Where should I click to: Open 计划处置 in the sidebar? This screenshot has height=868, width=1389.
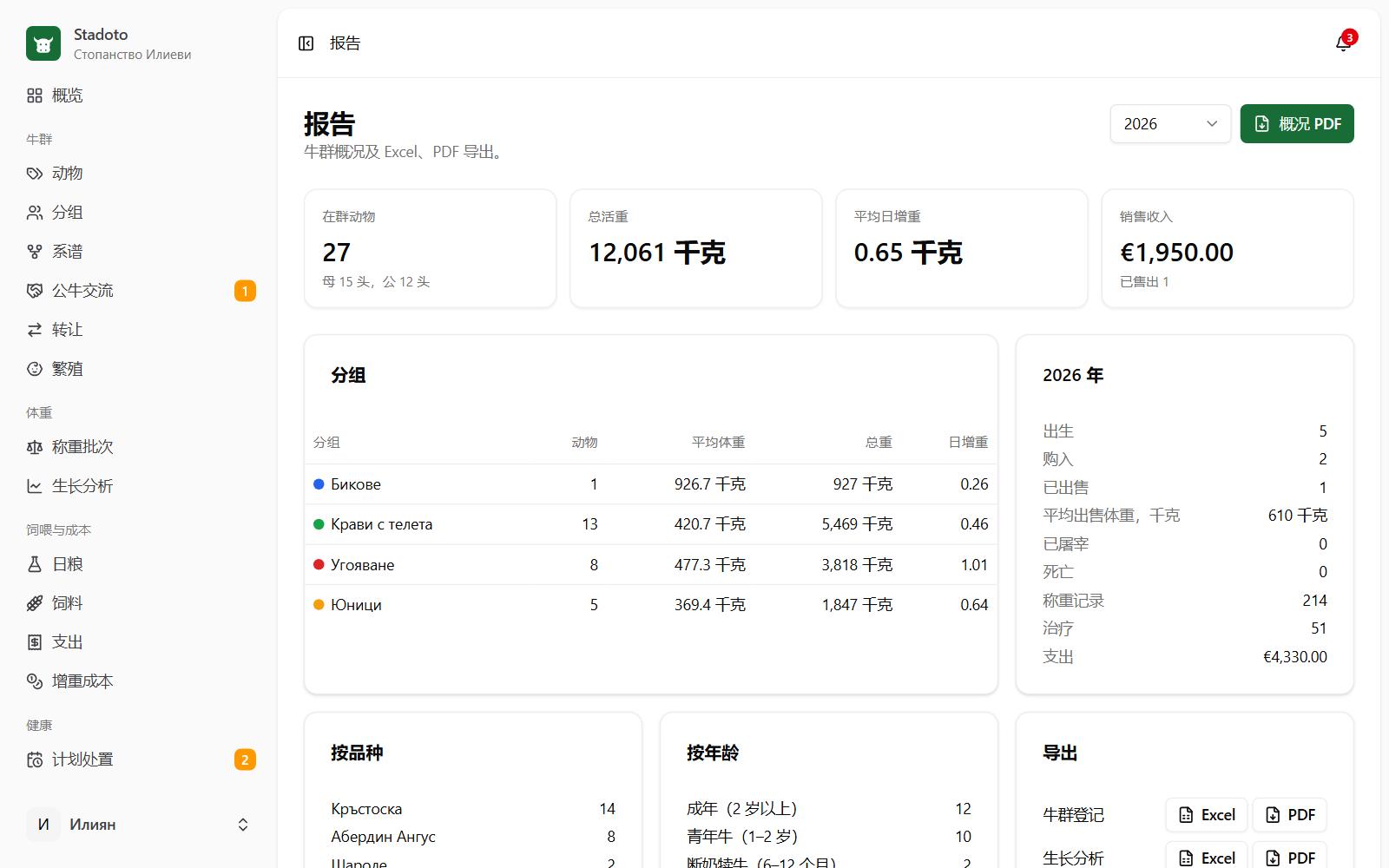[x=139, y=759]
